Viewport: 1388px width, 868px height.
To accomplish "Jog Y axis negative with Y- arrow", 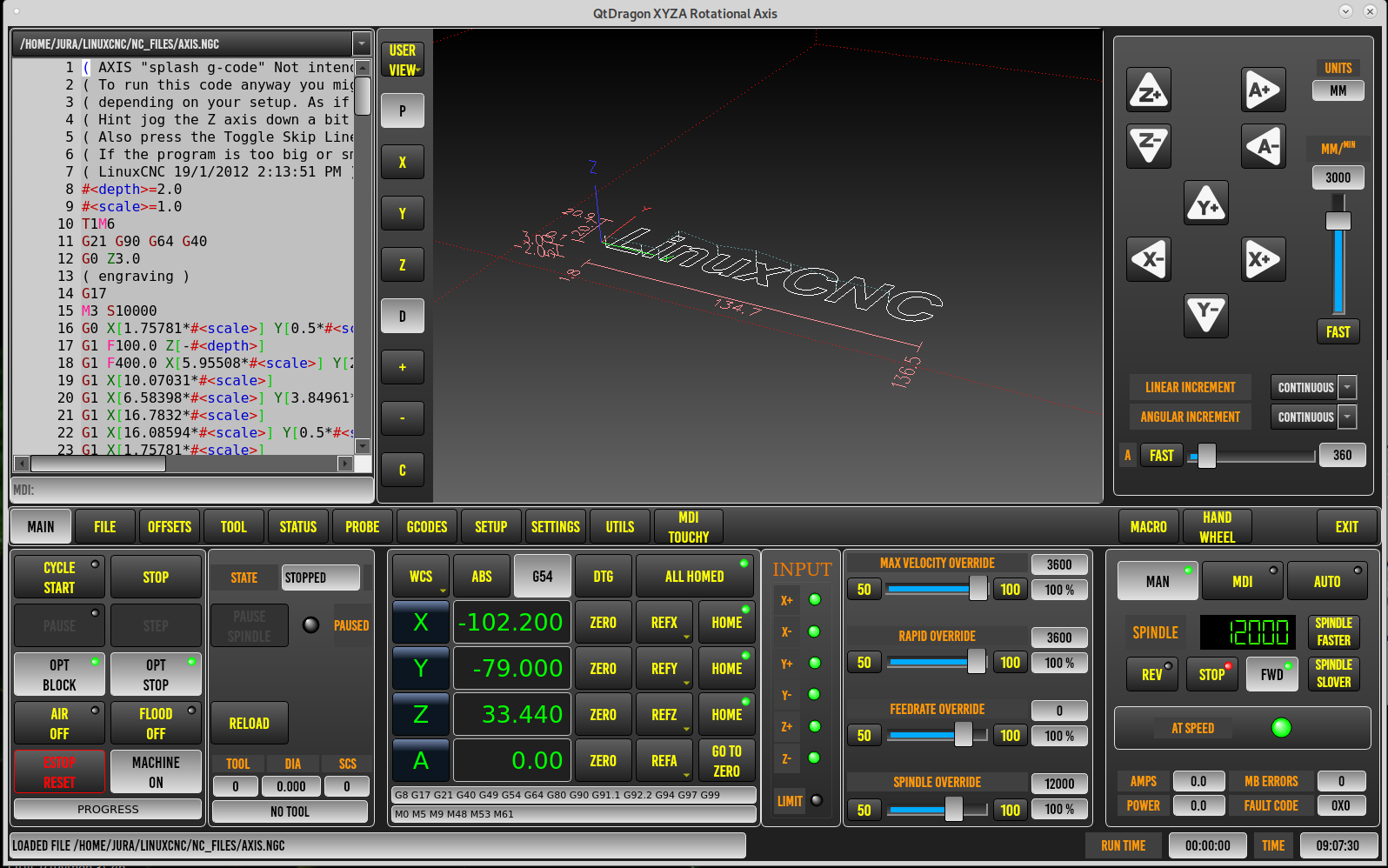I will (x=1206, y=316).
